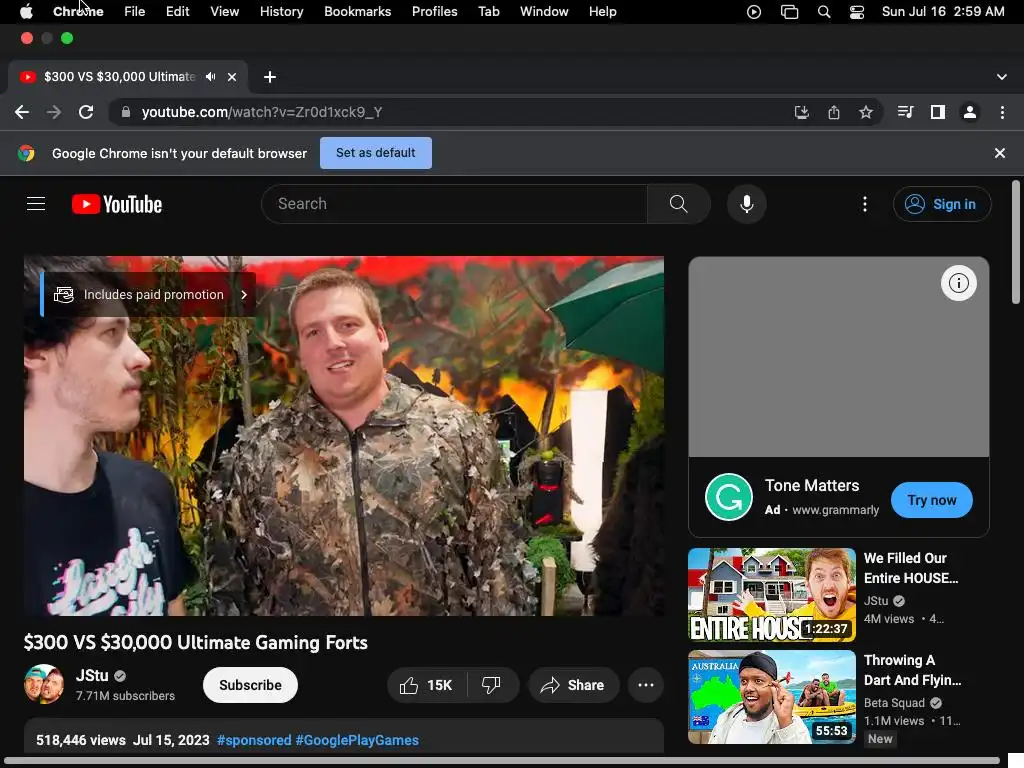
Task: Go back with the browser back arrow
Action: 22,112
